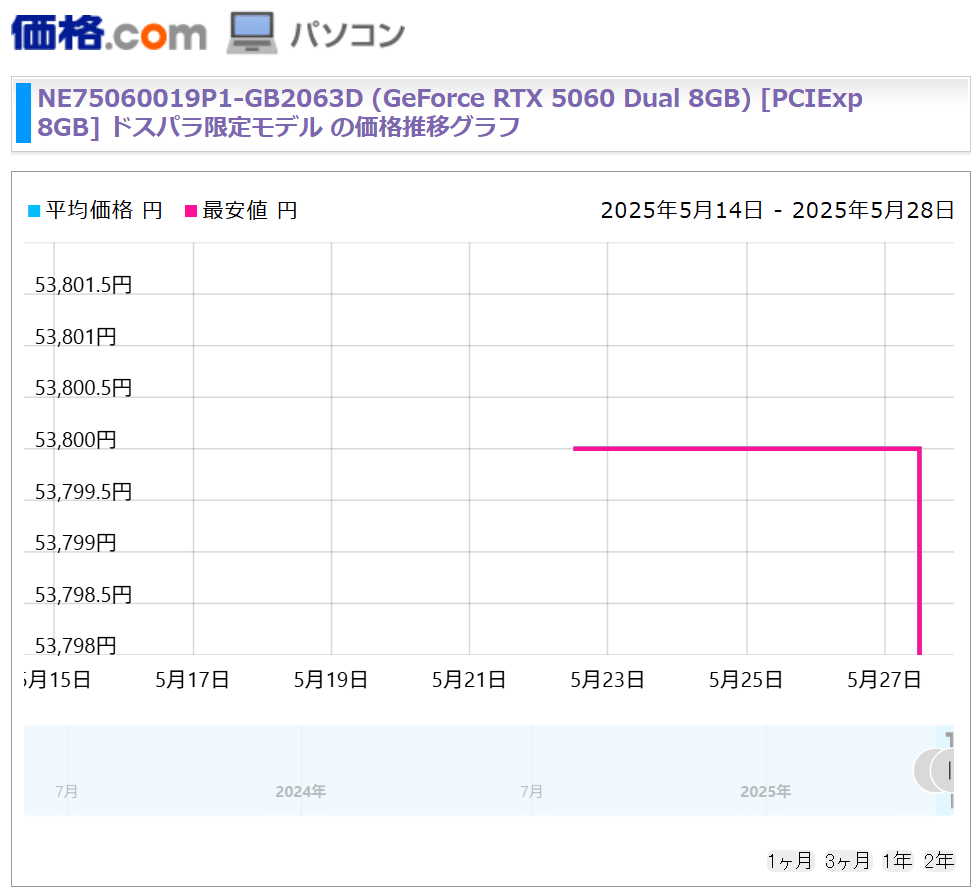Toggle the pink 最安値 legend marker
Image resolution: width=978 pixels, height=895 pixels.
coord(191,211)
